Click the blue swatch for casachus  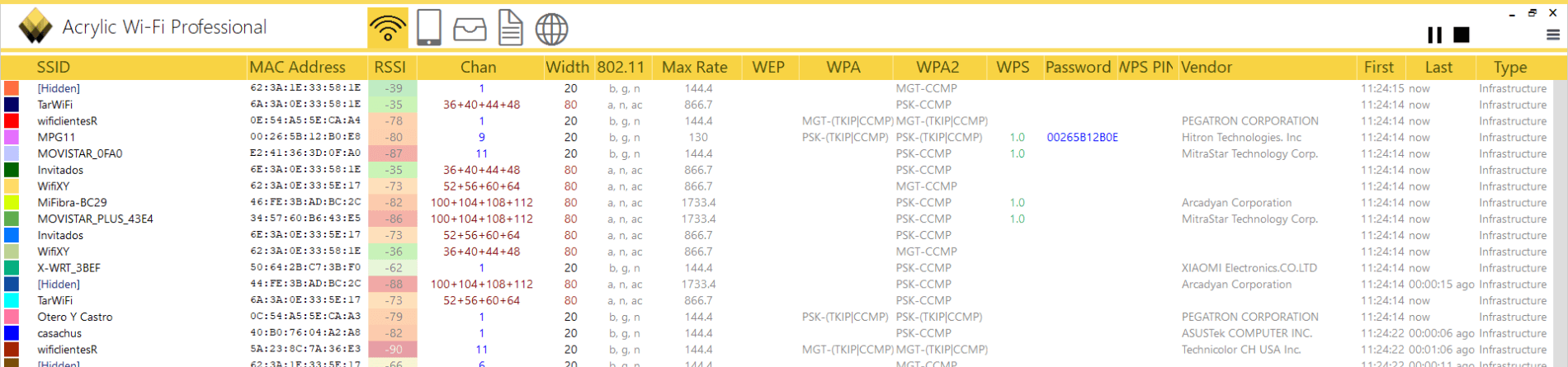[12, 333]
